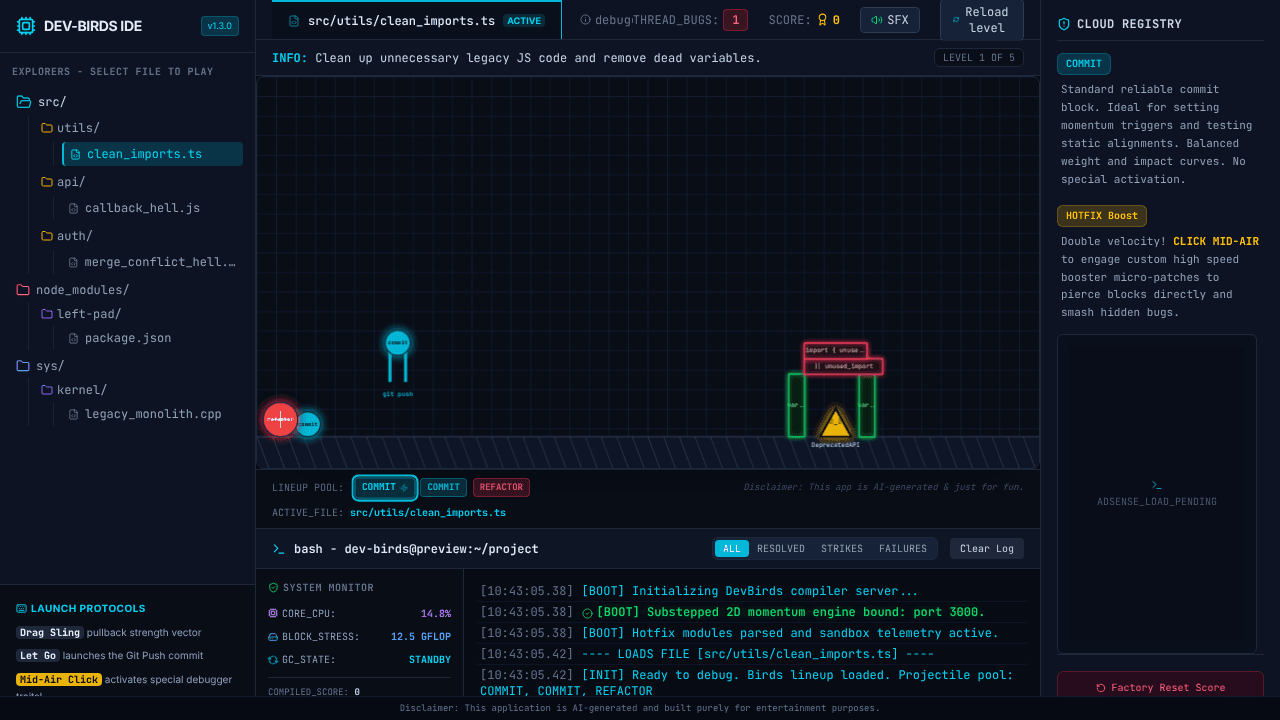
Task: Toggle the SFX sound button
Action: (889, 20)
